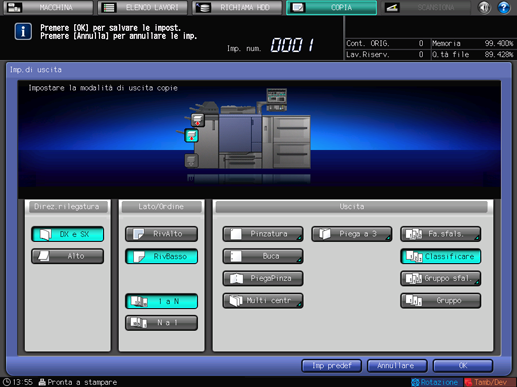Click the machine control panel display image
Viewport: 517px width, 387px height.
pos(276,99)
